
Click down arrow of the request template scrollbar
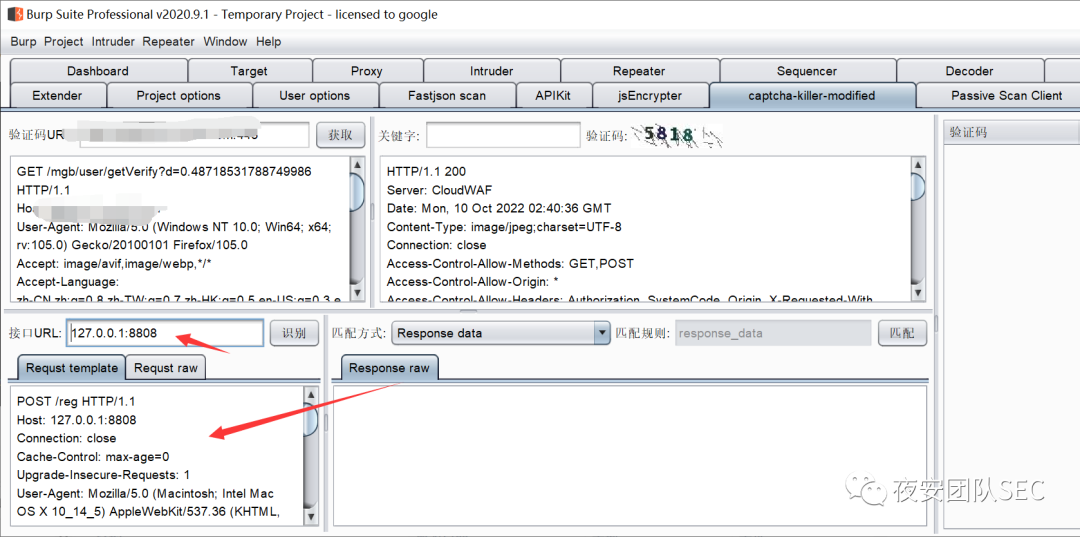[311, 516]
